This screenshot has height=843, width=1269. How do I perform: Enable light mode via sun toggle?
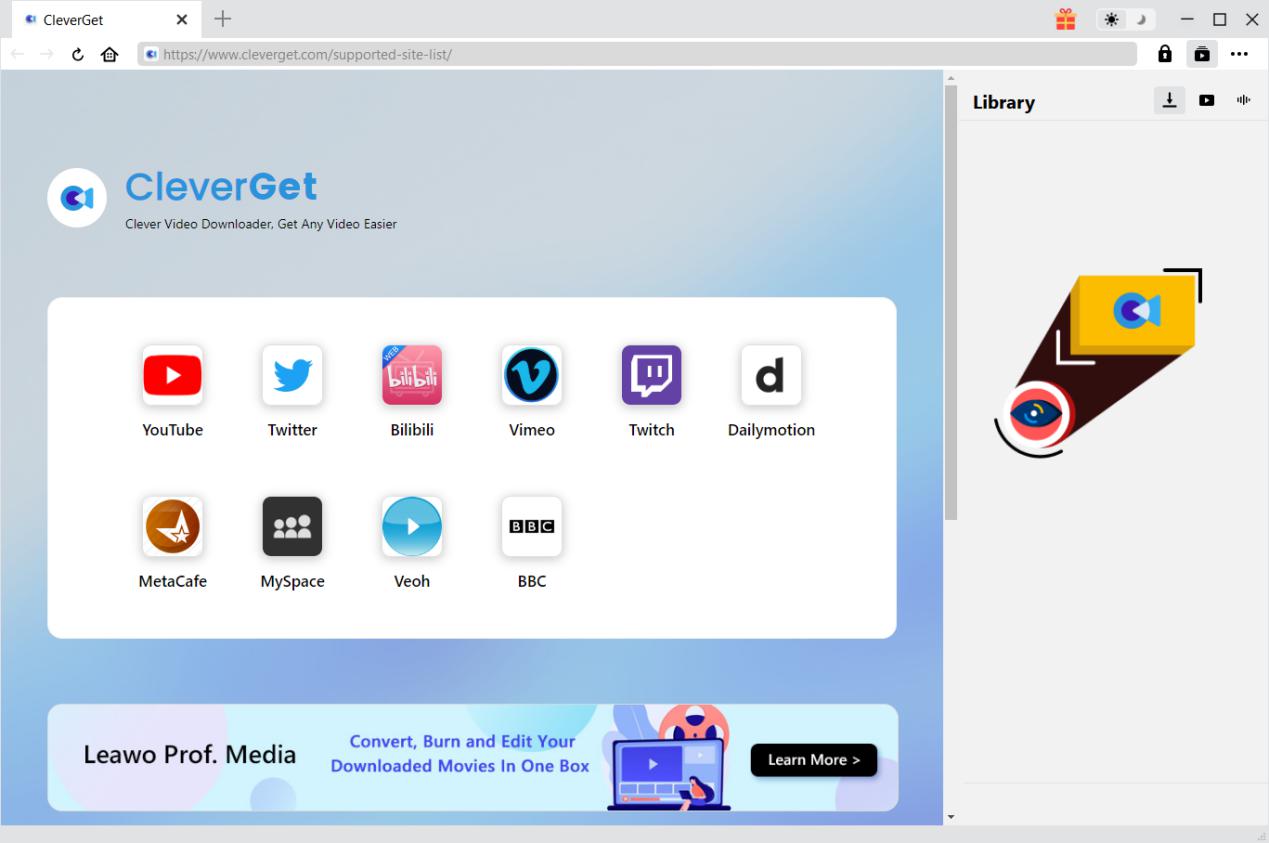pos(1112,19)
